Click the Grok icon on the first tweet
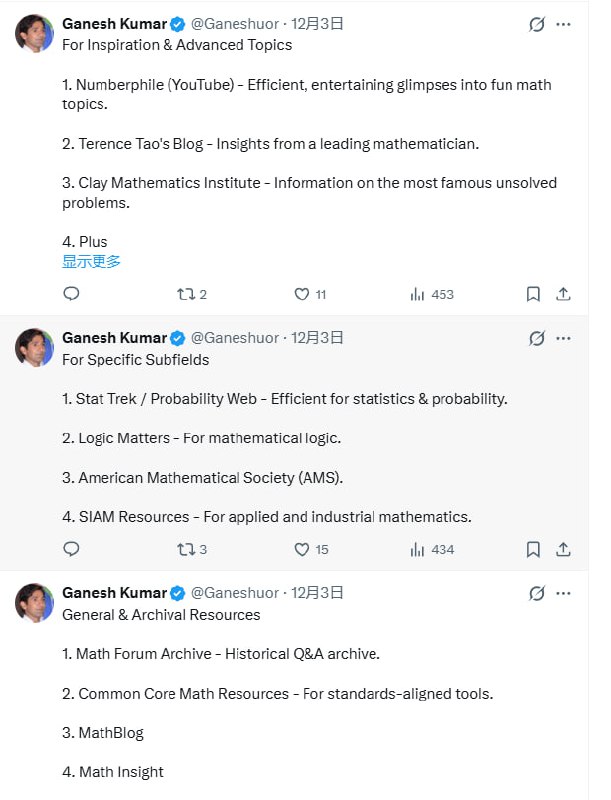The height and width of the screenshot is (800, 611). [x=537, y=24]
